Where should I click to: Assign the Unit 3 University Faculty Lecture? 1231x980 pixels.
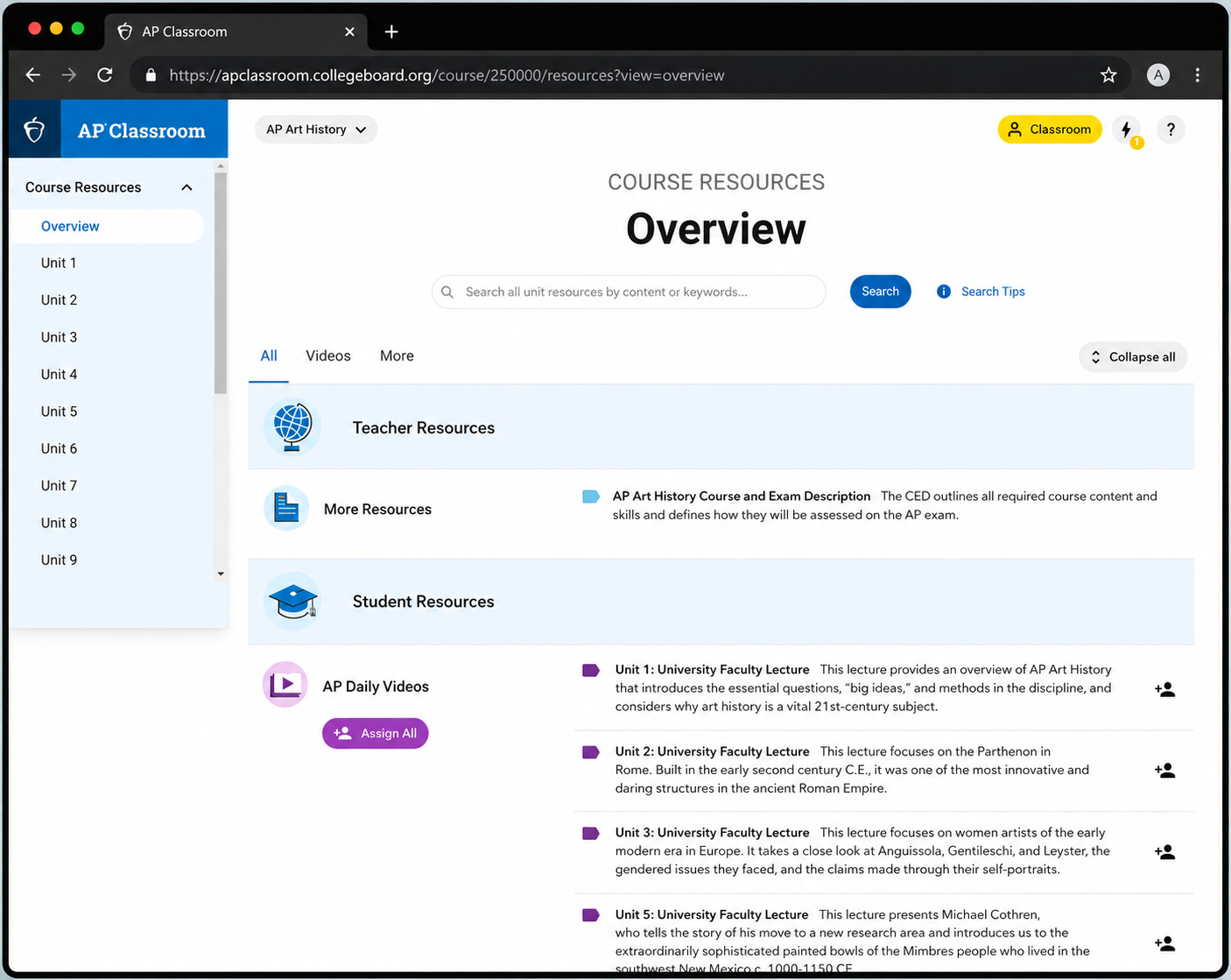pos(1164,852)
